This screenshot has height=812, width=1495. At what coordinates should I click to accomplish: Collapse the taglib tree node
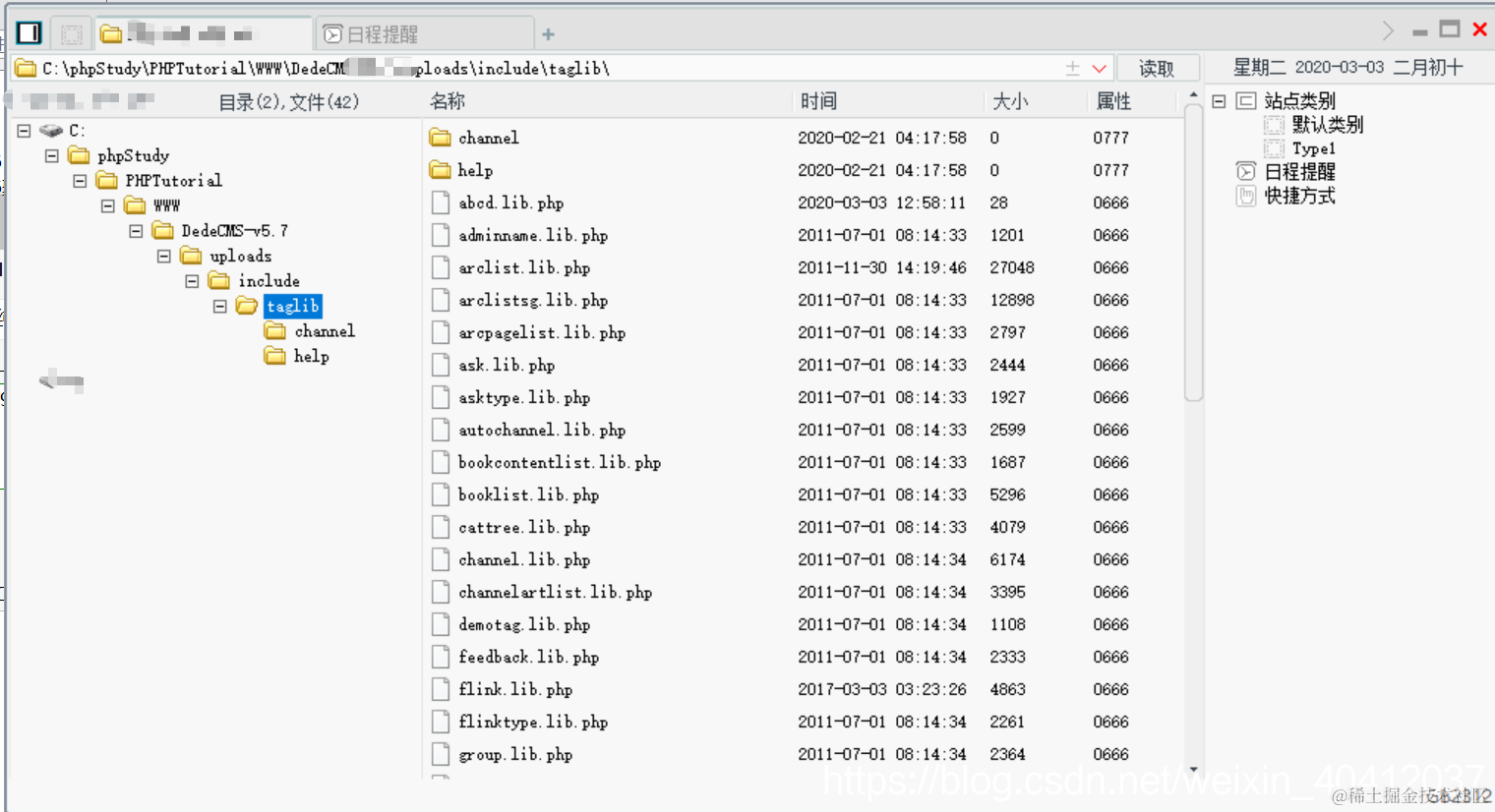pos(220,306)
